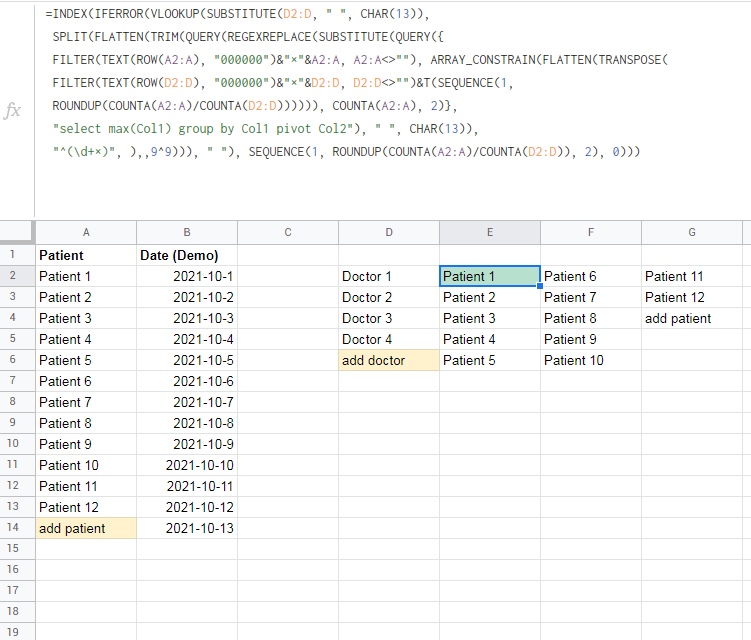
Task: Select active cell E2 'Patient 1'
Action: point(490,276)
